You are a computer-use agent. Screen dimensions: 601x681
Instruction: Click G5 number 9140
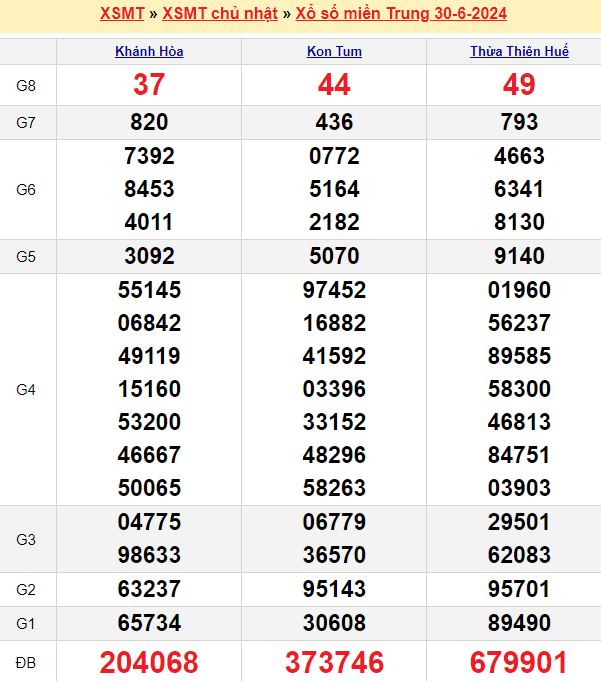pos(519,256)
